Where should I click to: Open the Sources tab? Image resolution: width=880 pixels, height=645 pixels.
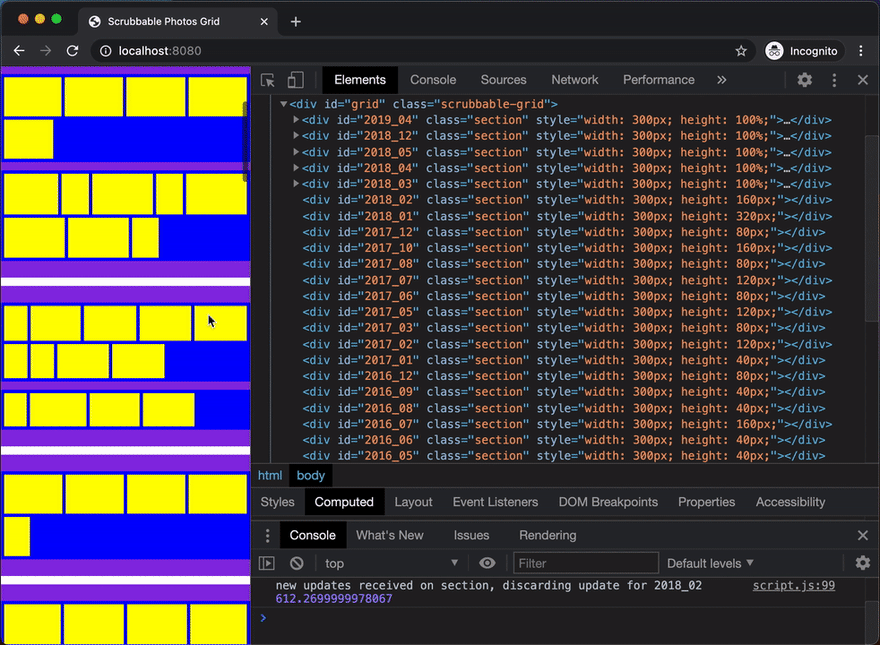(503, 80)
